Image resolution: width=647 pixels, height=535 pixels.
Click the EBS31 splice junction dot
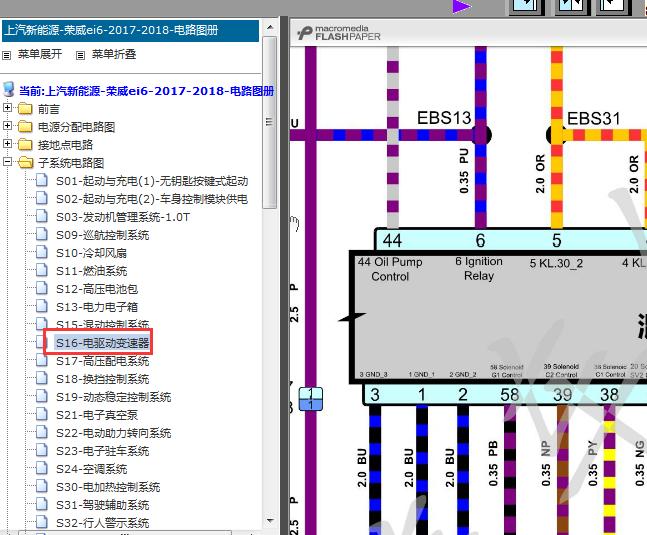[x=556, y=135]
